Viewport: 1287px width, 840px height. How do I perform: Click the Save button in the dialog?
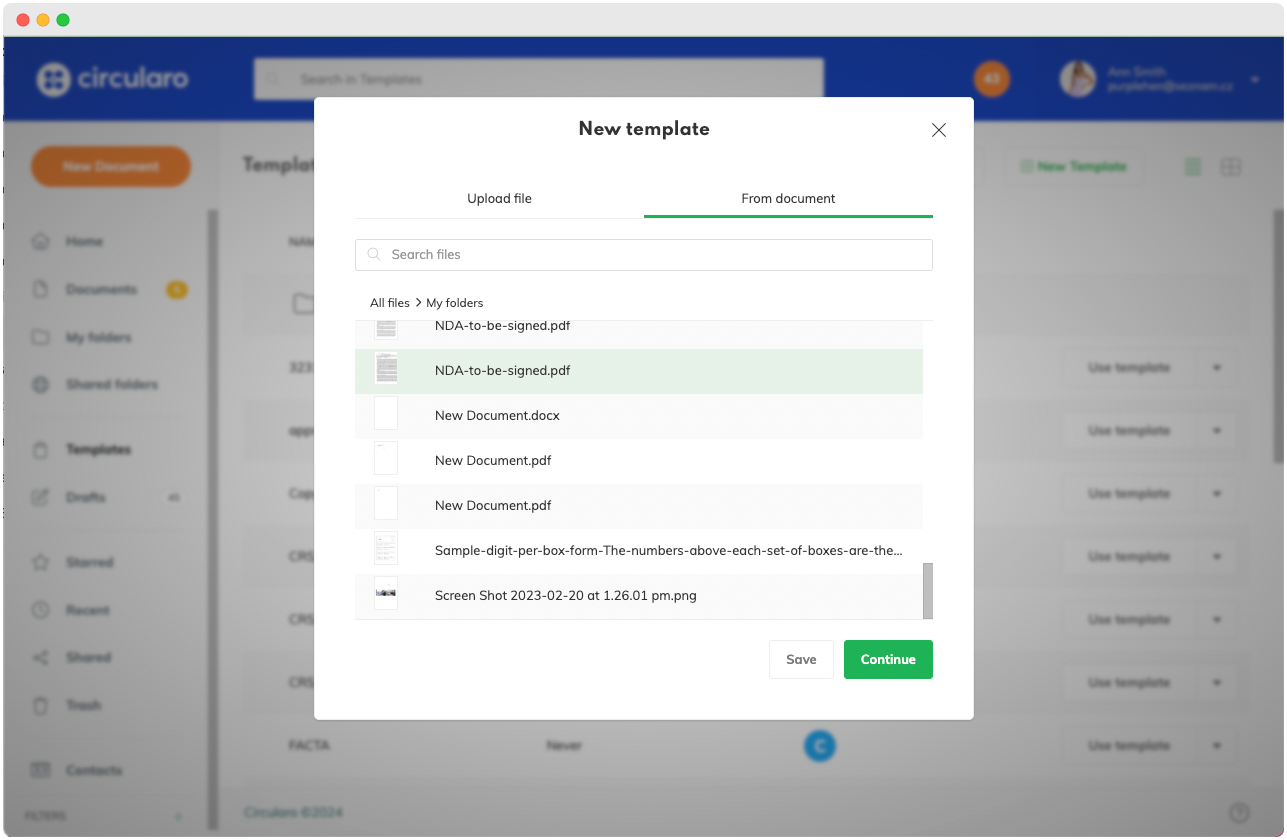point(801,660)
